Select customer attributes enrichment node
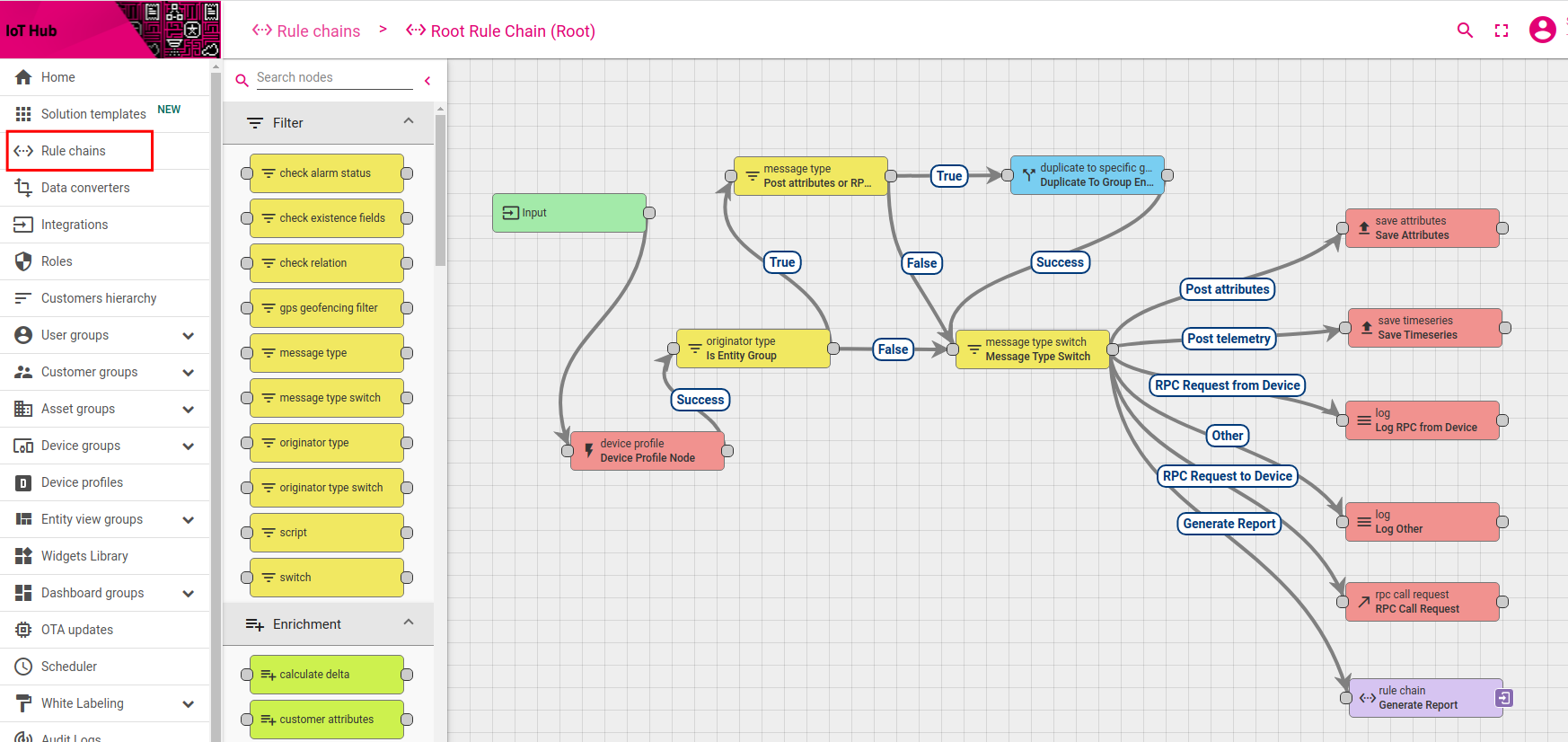 pos(327,720)
